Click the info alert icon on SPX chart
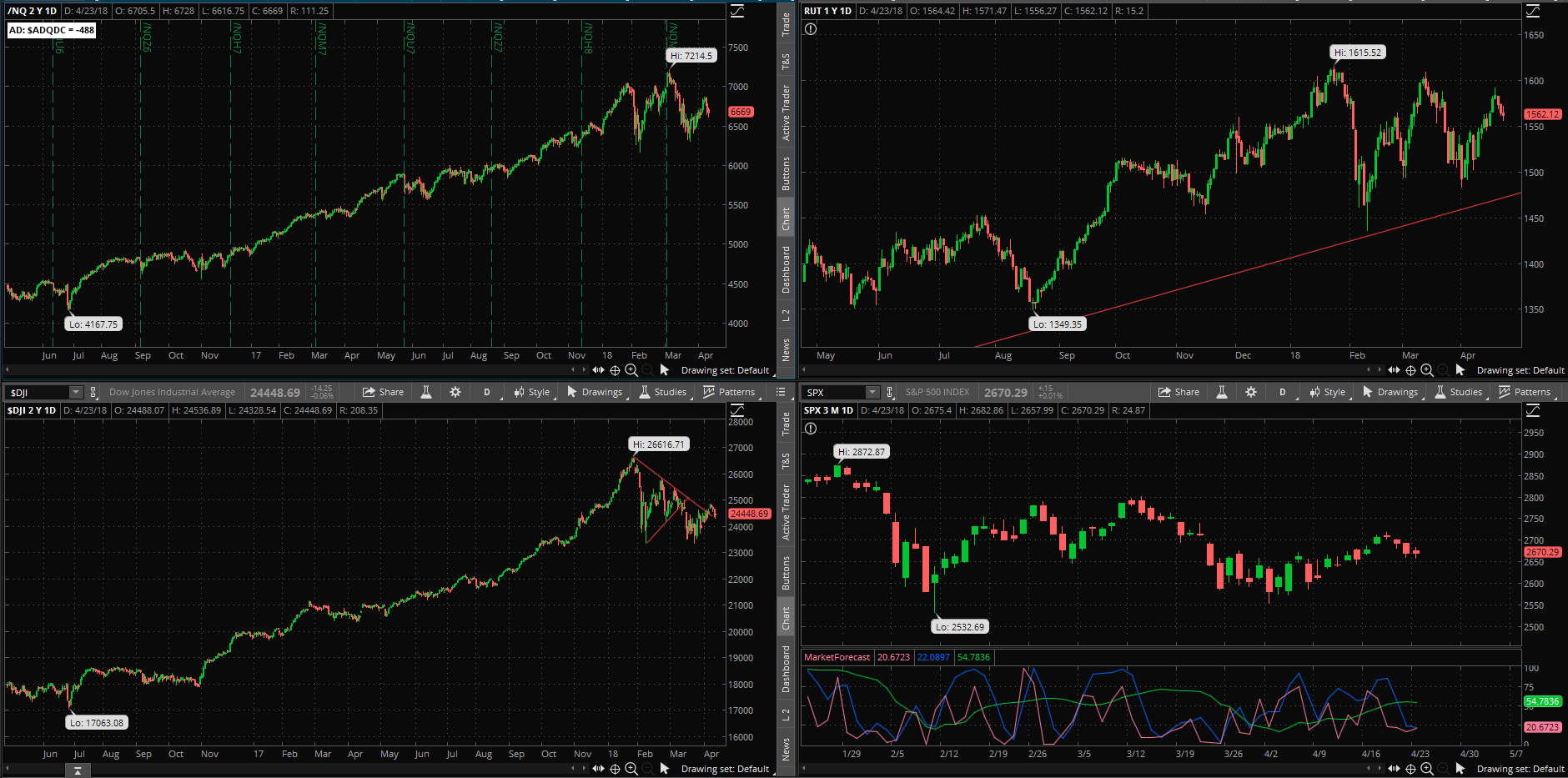Viewport: 1568px width, 778px height. (811, 429)
